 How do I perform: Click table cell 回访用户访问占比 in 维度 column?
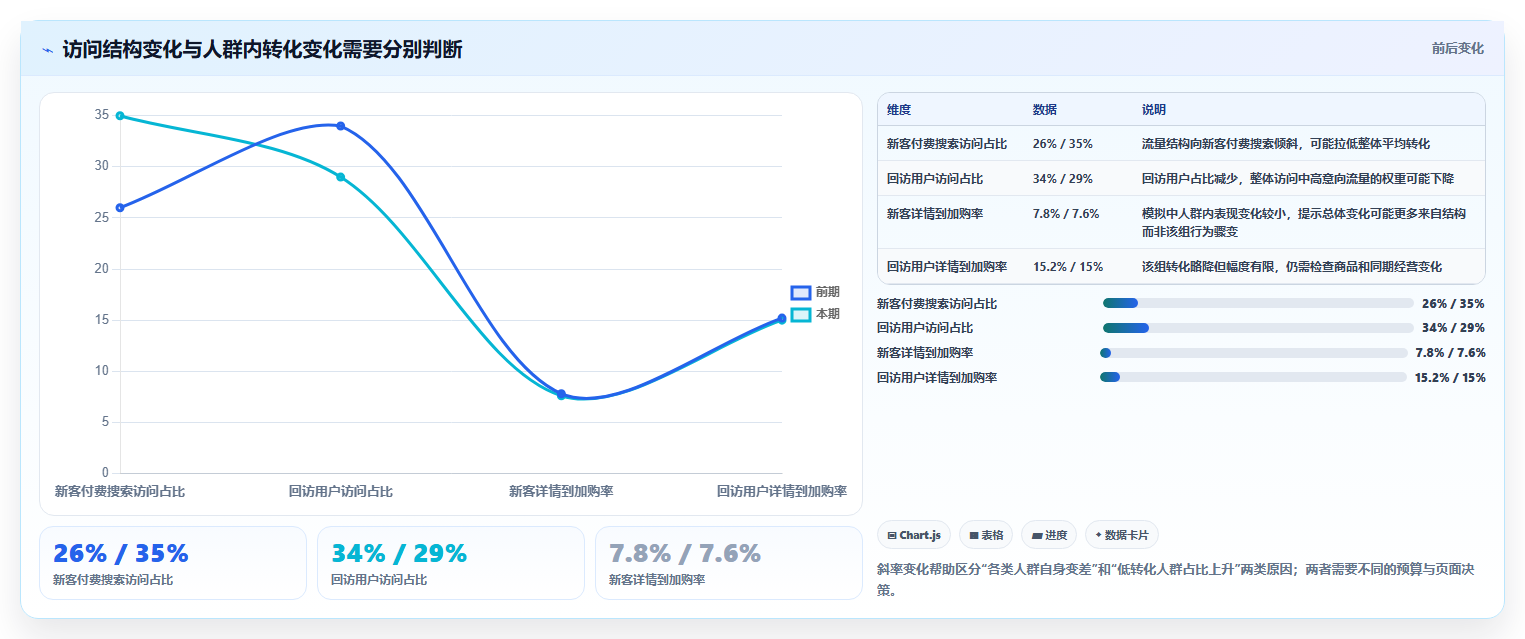coord(935,178)
